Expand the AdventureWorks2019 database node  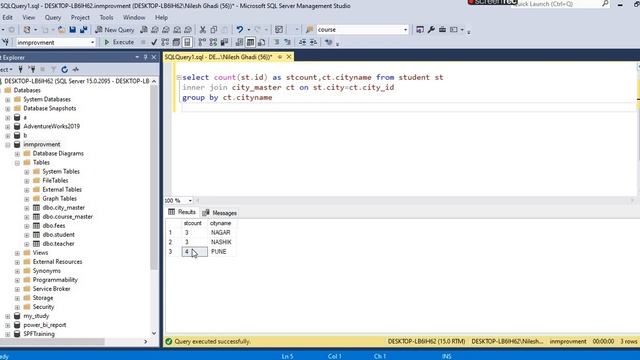pos(8,127)
